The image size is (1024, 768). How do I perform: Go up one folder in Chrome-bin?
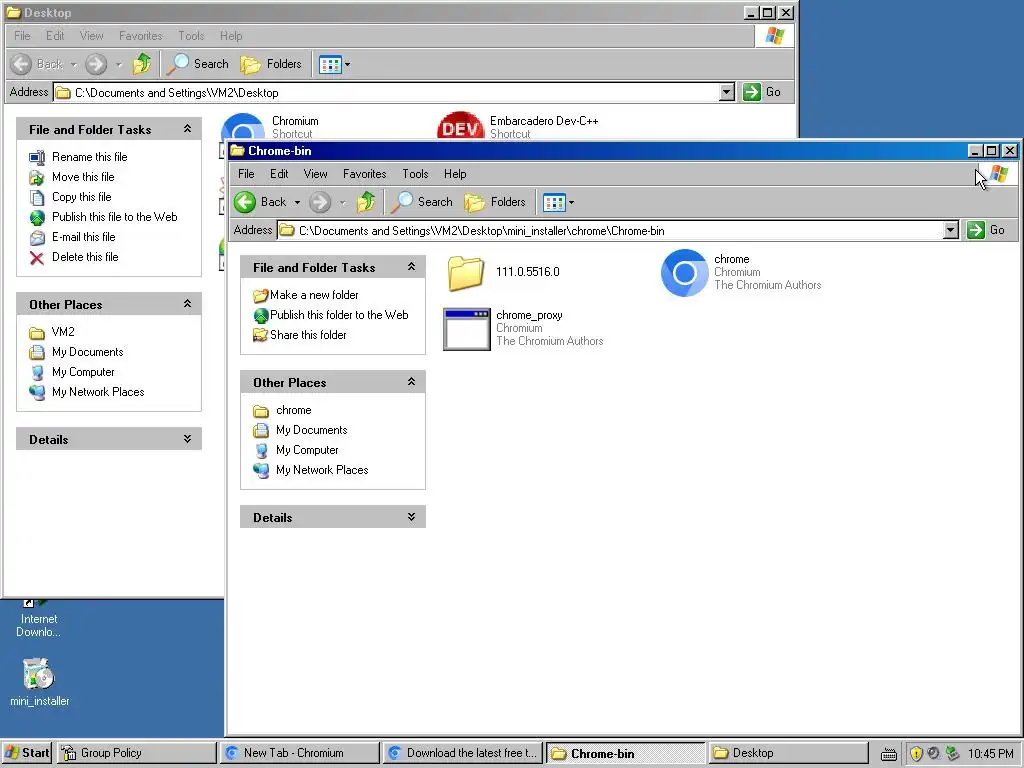point(366,202)
